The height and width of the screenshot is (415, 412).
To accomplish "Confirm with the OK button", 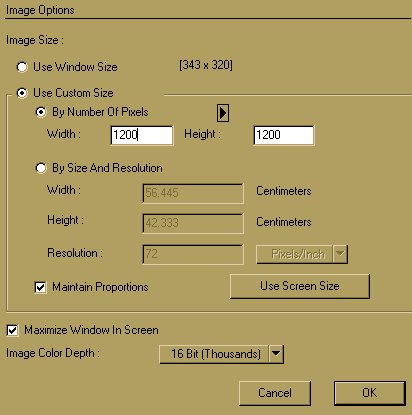I will tap(370, 393).
